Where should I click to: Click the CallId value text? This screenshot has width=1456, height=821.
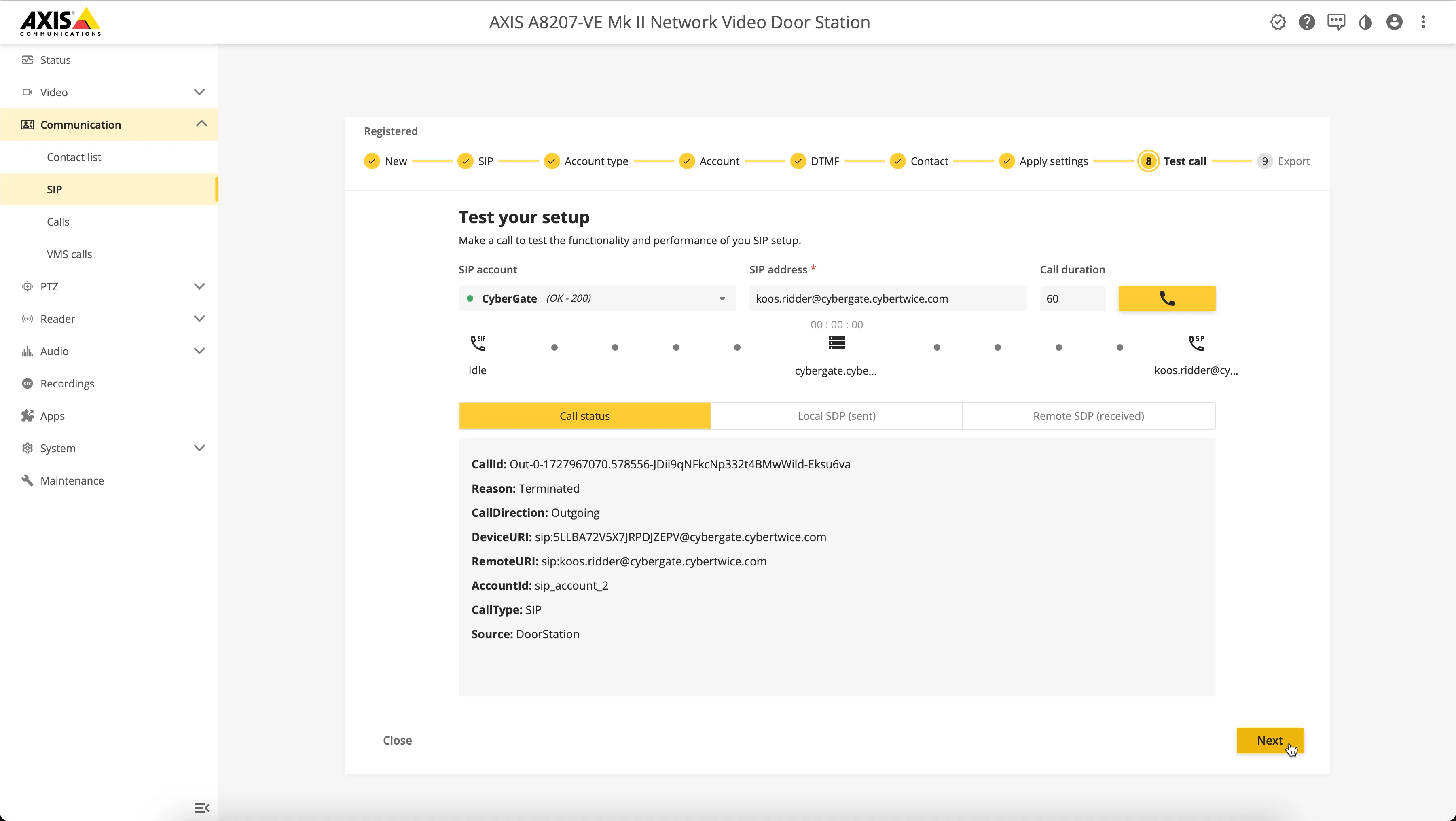point(680,464)
